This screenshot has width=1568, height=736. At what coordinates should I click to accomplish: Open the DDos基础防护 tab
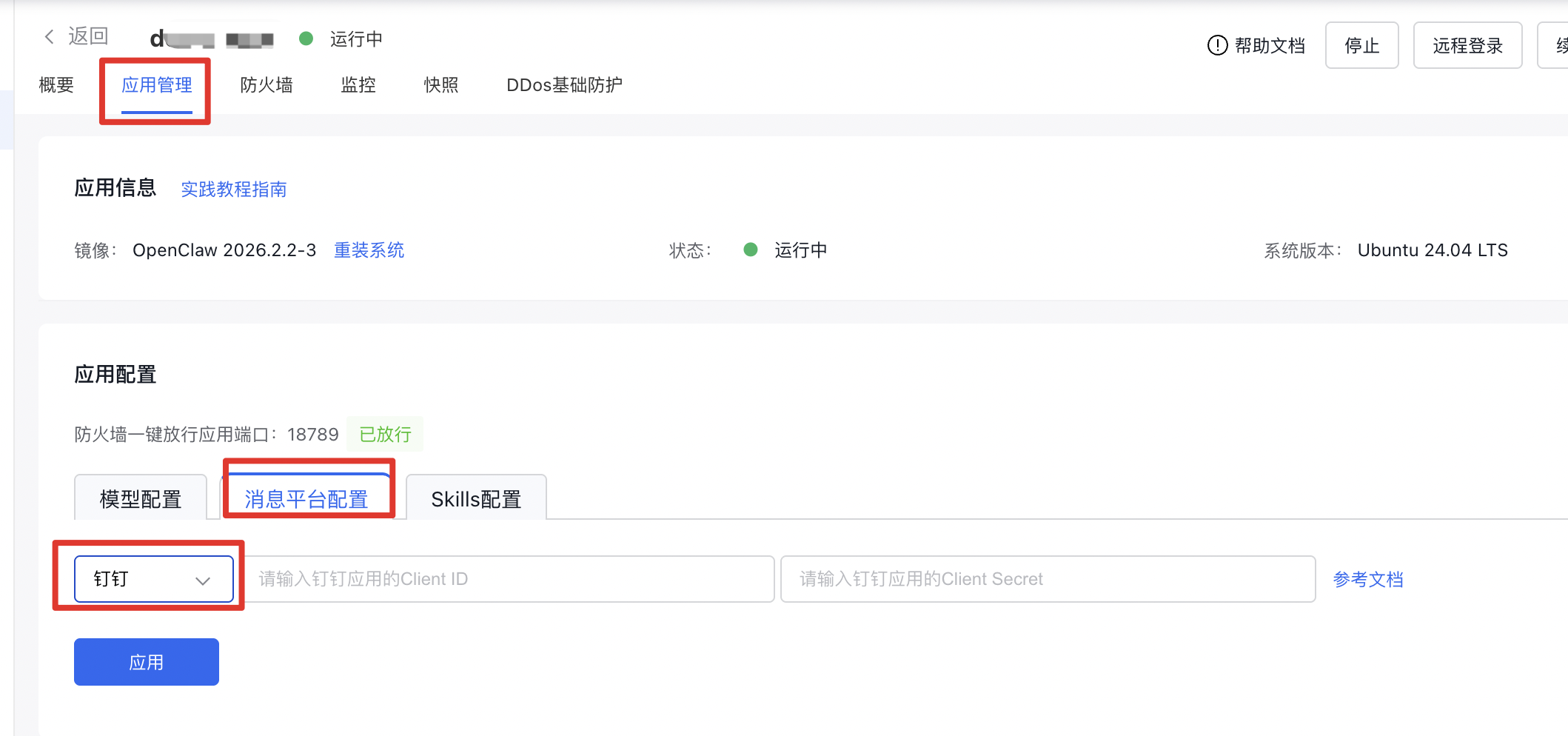point(564,85)
